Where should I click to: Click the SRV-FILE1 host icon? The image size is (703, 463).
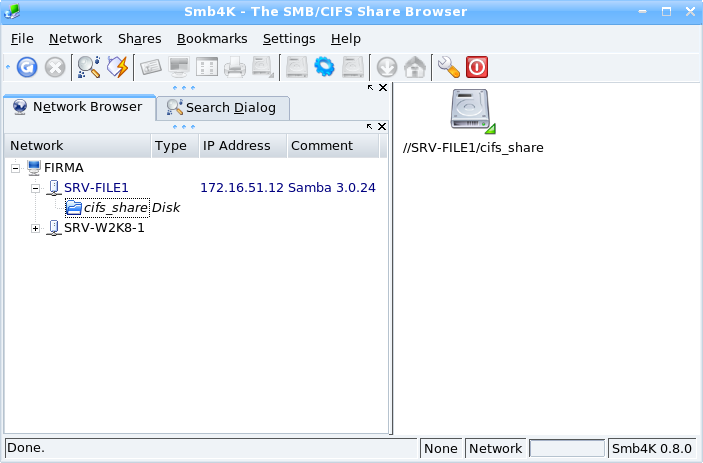[54, 188]
